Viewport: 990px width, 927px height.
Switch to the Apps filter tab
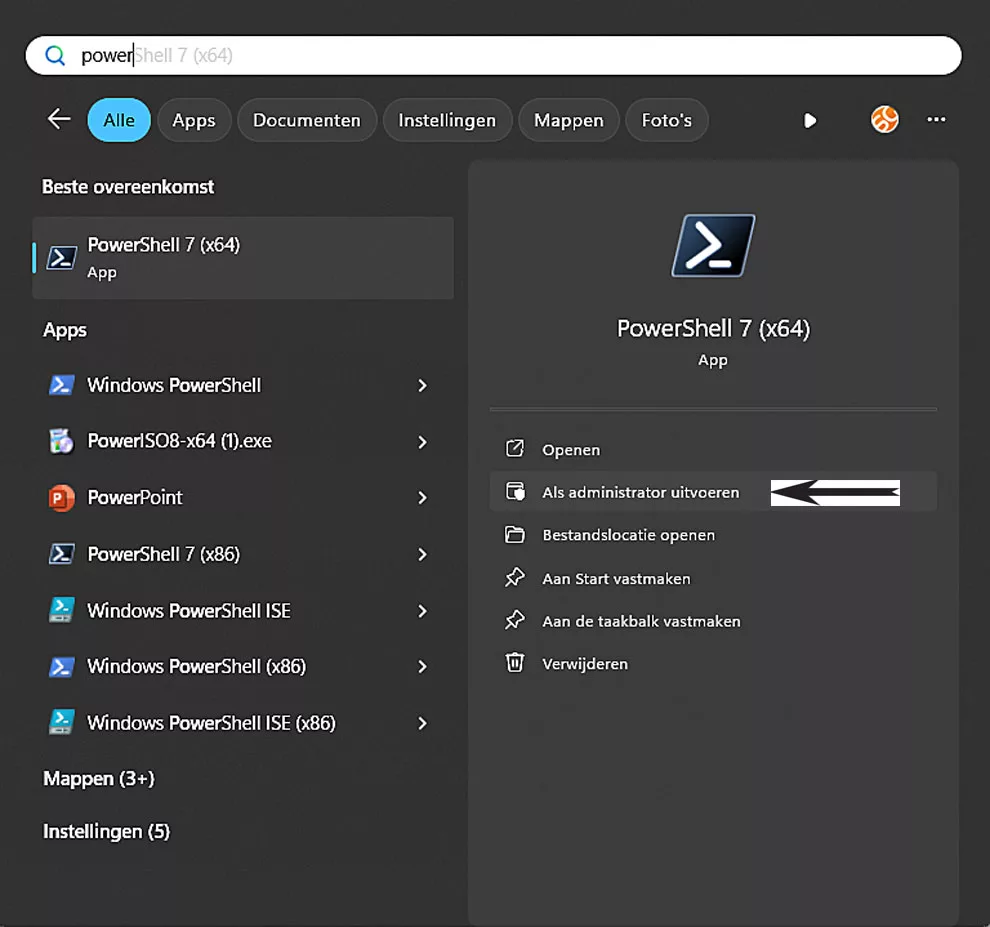(x=194, y=120)
